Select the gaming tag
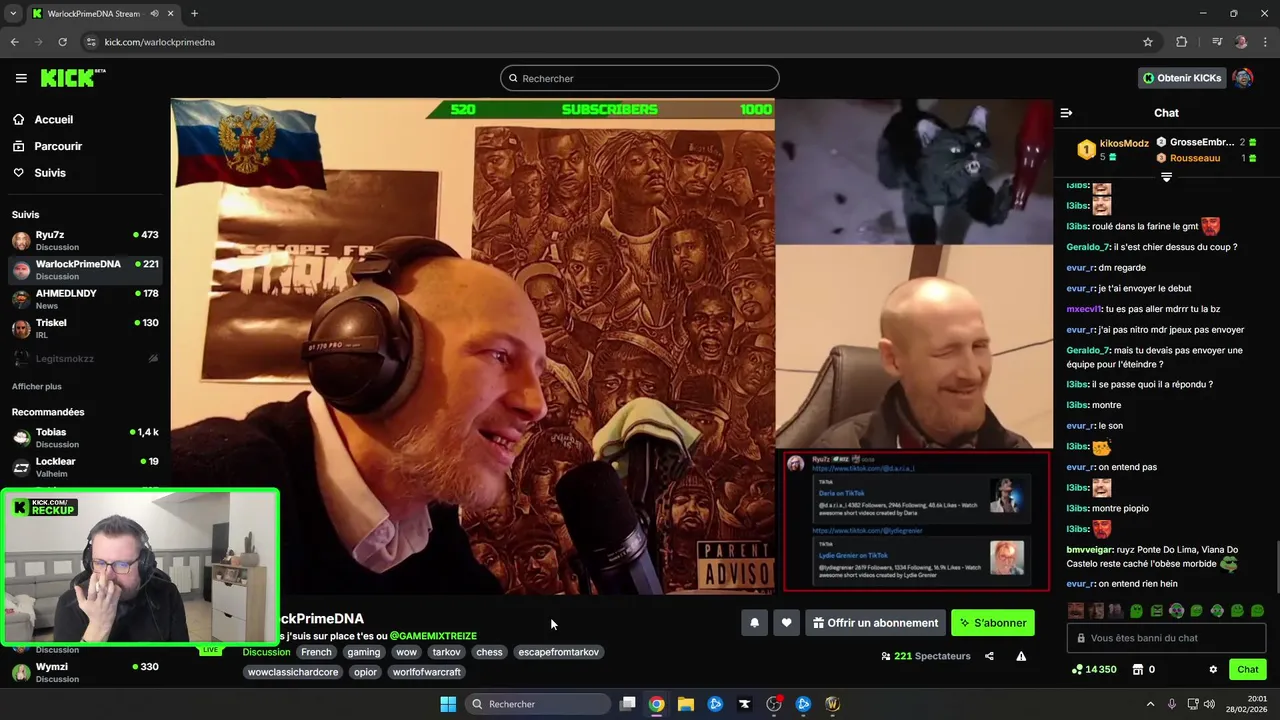Screen dimensions: 1280x720 pos(364,652)
